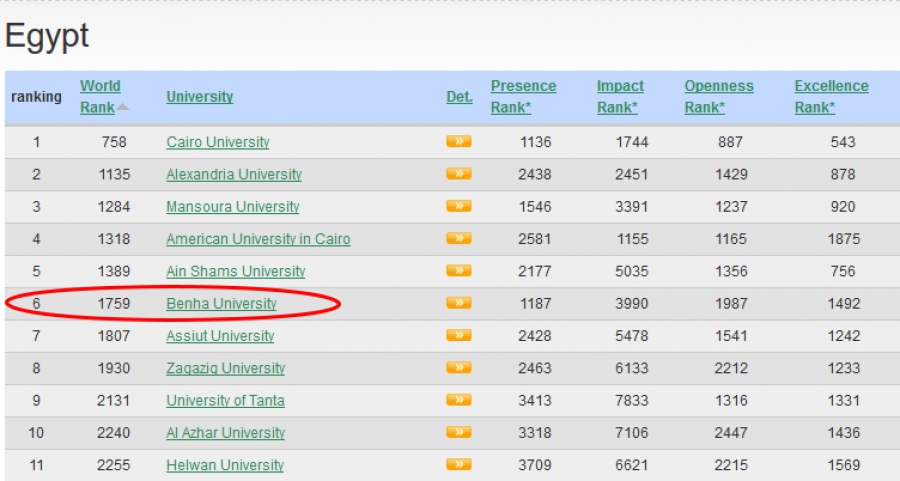The width and height of the screenshot is (900, 481).
Task: Select Mansoura impact rank 3391
Action: click(632, 206)
